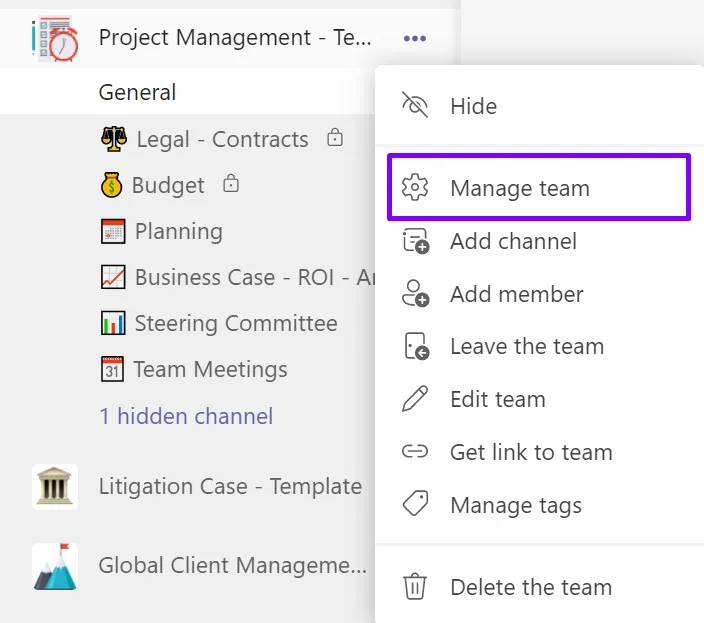704x623 pixels.
Task: Open the Budget channel
Action: tap(168, 185)
